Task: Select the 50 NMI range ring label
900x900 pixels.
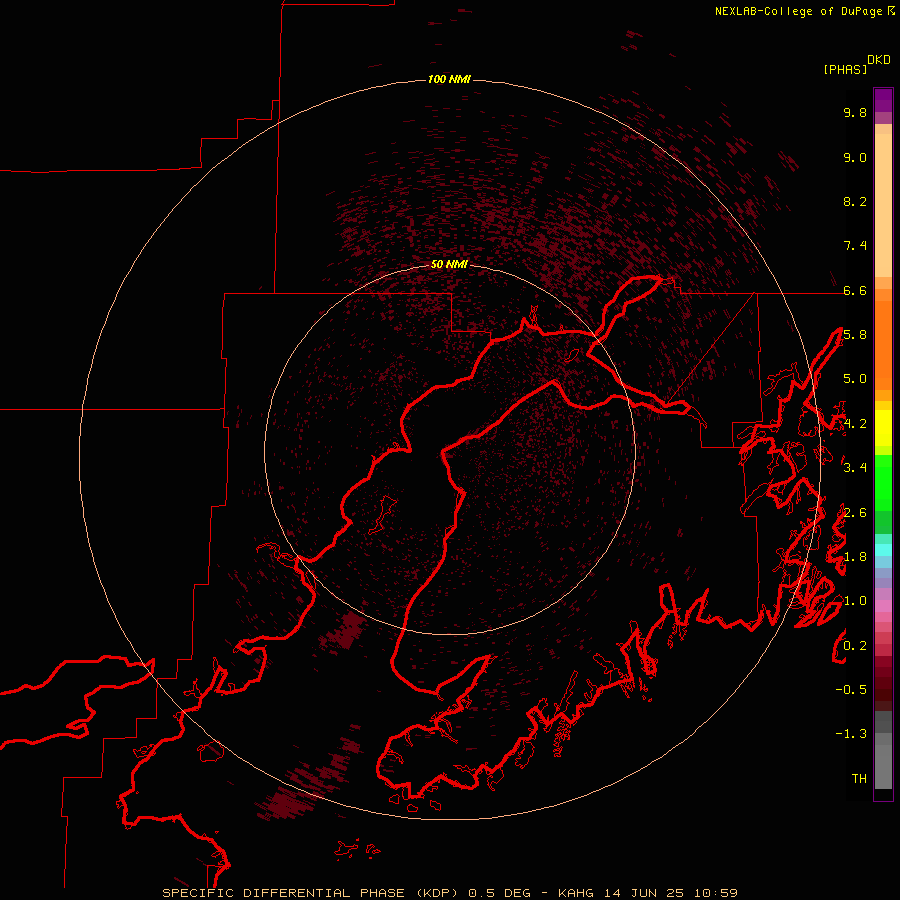Action: 449,264
